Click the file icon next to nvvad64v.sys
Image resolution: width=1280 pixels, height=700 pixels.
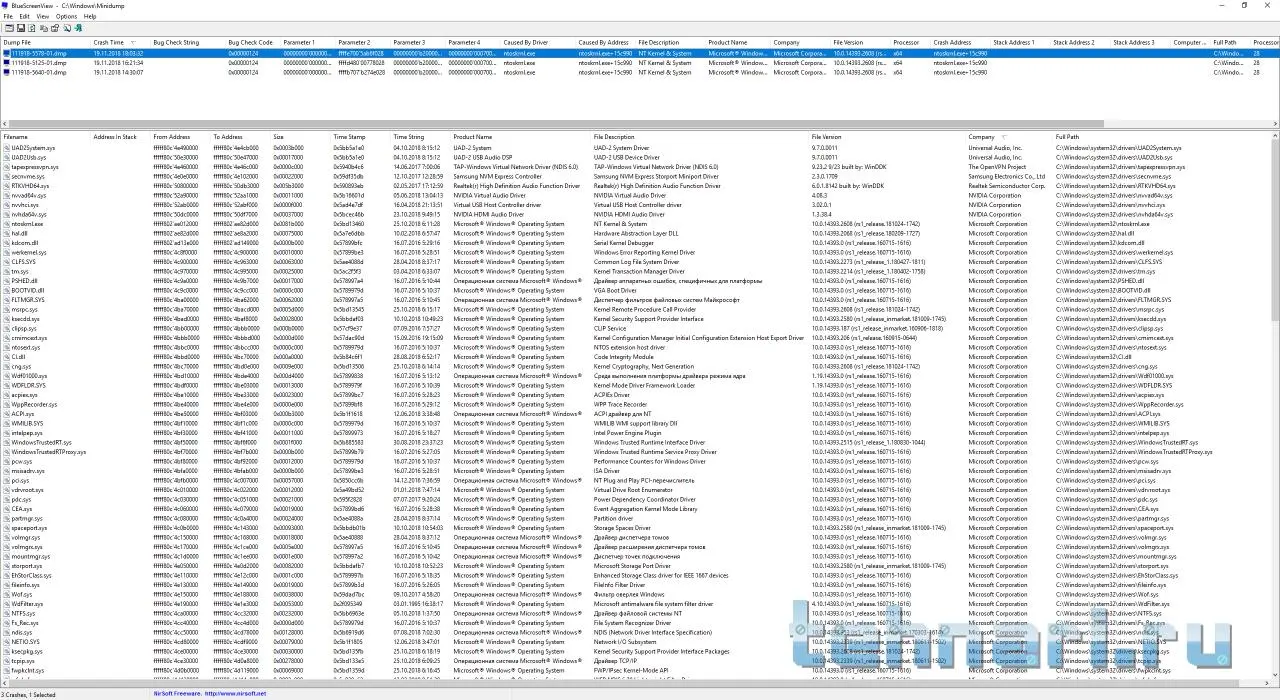coord(6,195)
